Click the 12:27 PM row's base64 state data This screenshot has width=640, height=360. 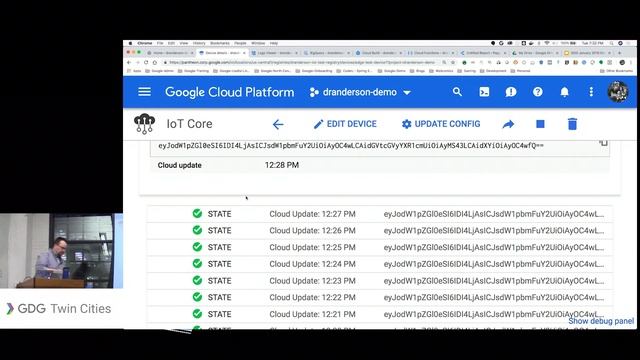pyautogui.click(x=494, y=214)
